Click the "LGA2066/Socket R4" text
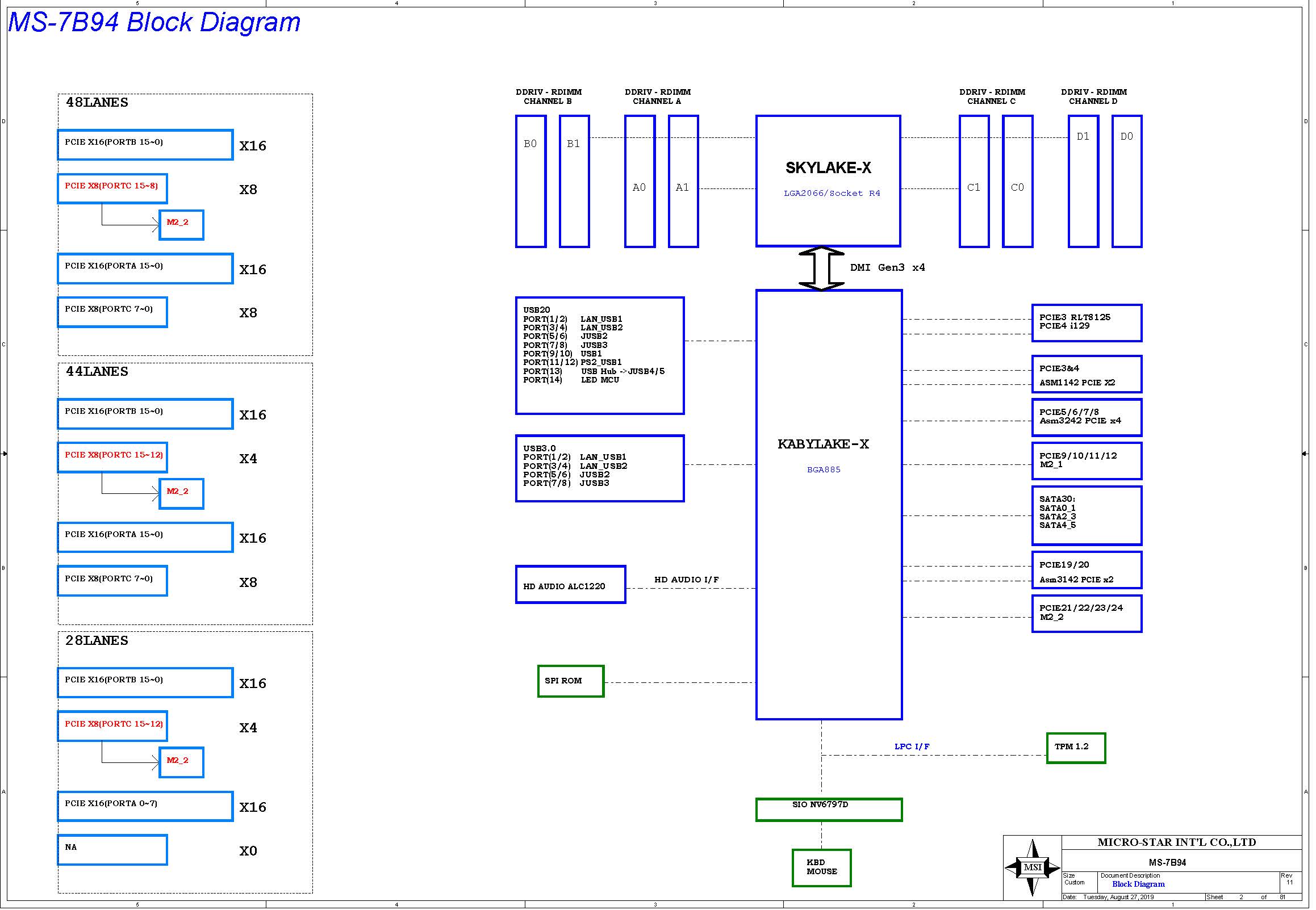 [x=832, y=193]
